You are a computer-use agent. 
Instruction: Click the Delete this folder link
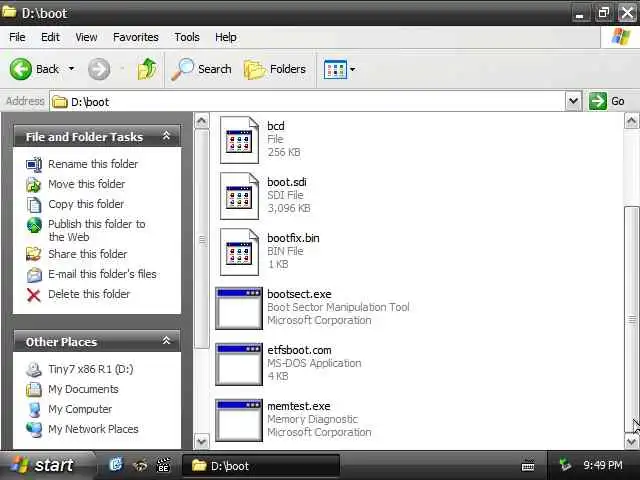[89, 294]
